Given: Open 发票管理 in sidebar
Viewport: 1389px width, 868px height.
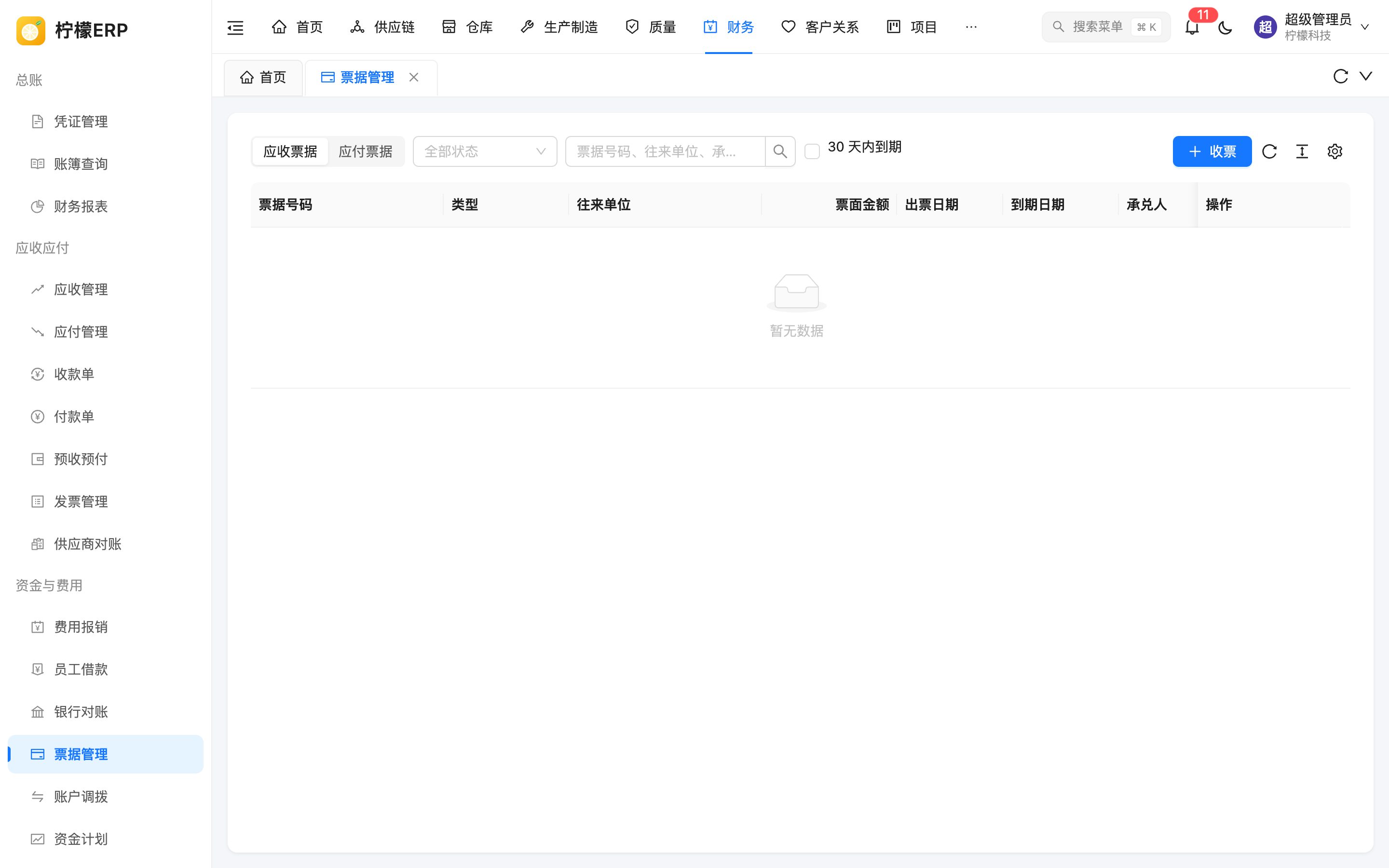Looking at the screenshot, I should (x=106, y=502).
